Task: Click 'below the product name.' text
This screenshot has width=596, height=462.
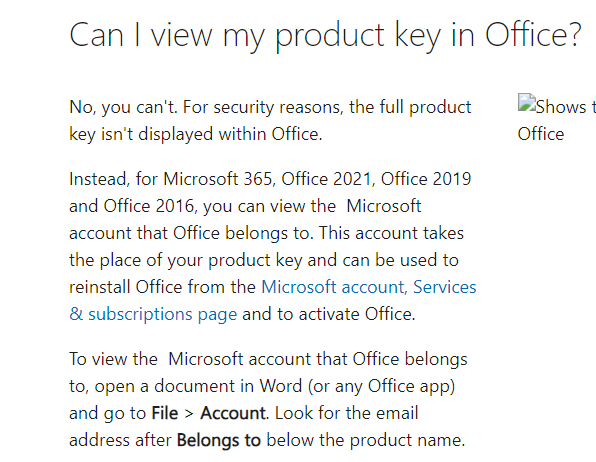Action: [x=366, y=440]
